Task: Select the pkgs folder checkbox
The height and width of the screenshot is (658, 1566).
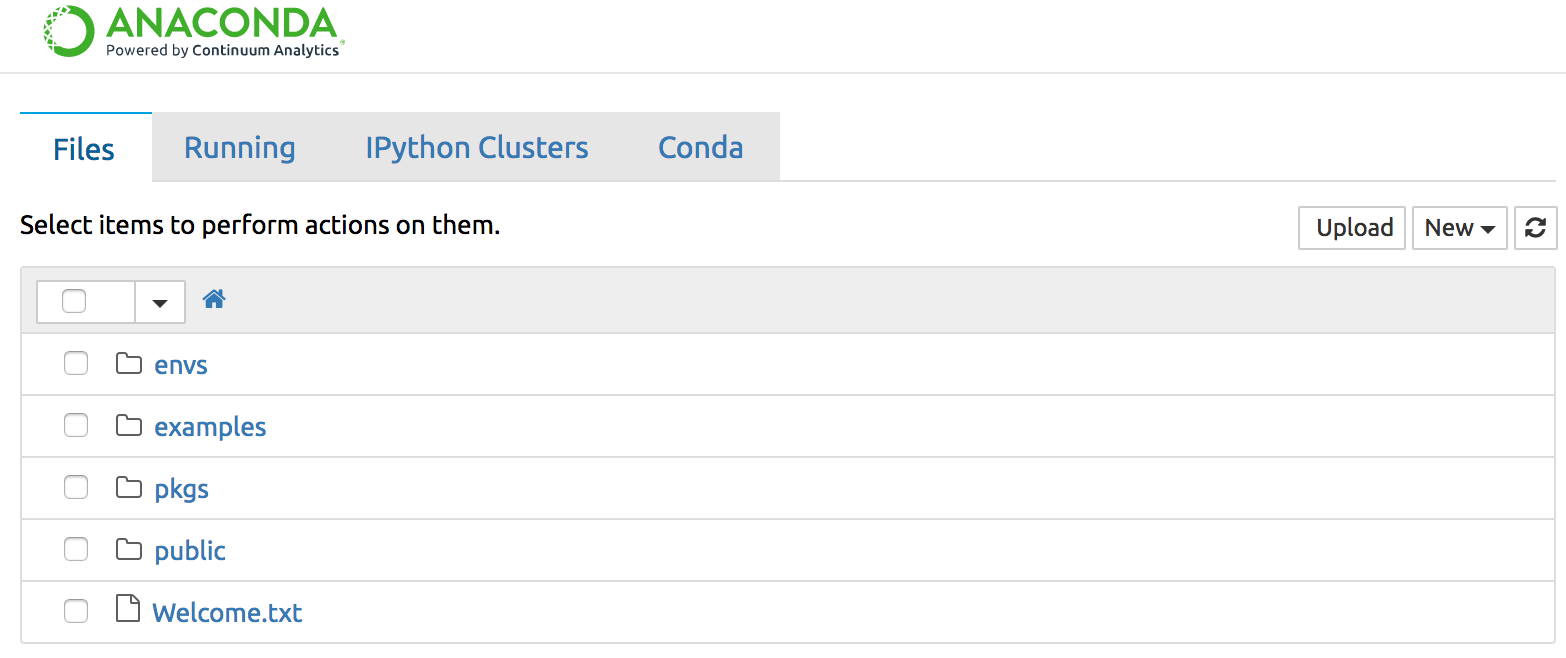Action: click(x=76, y=487)
